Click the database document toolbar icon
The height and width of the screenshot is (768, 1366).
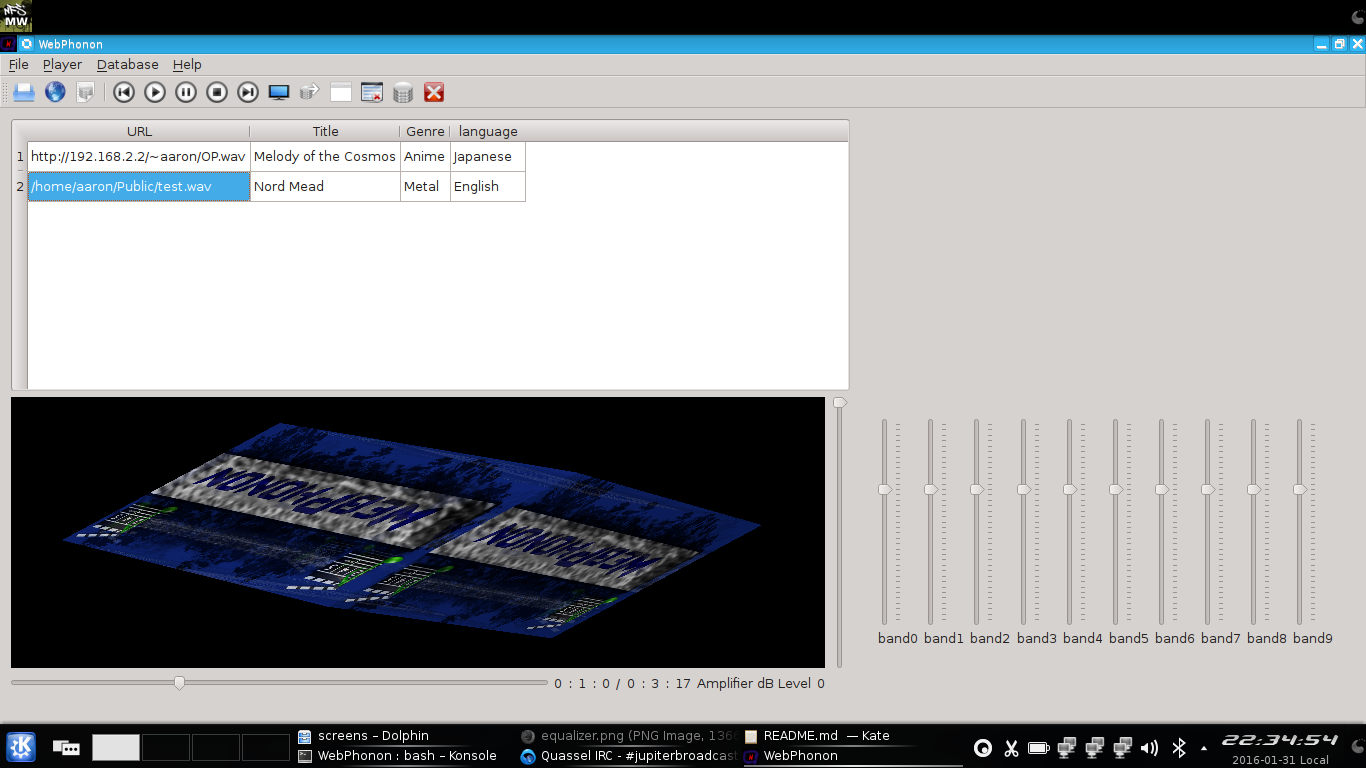point(86,92)
